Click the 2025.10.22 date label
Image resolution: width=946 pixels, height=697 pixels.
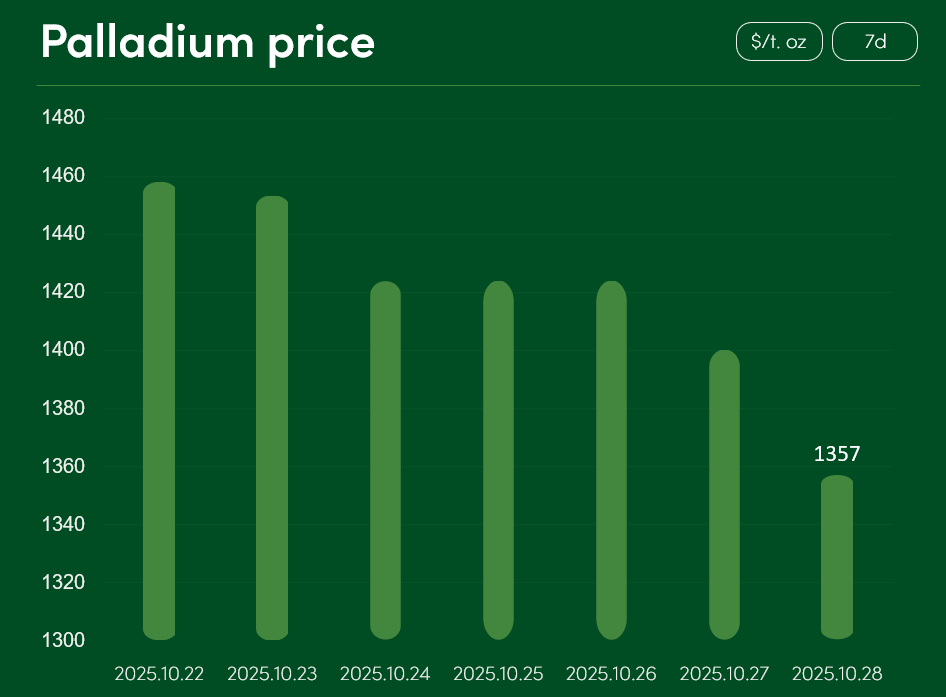[159, 674]
